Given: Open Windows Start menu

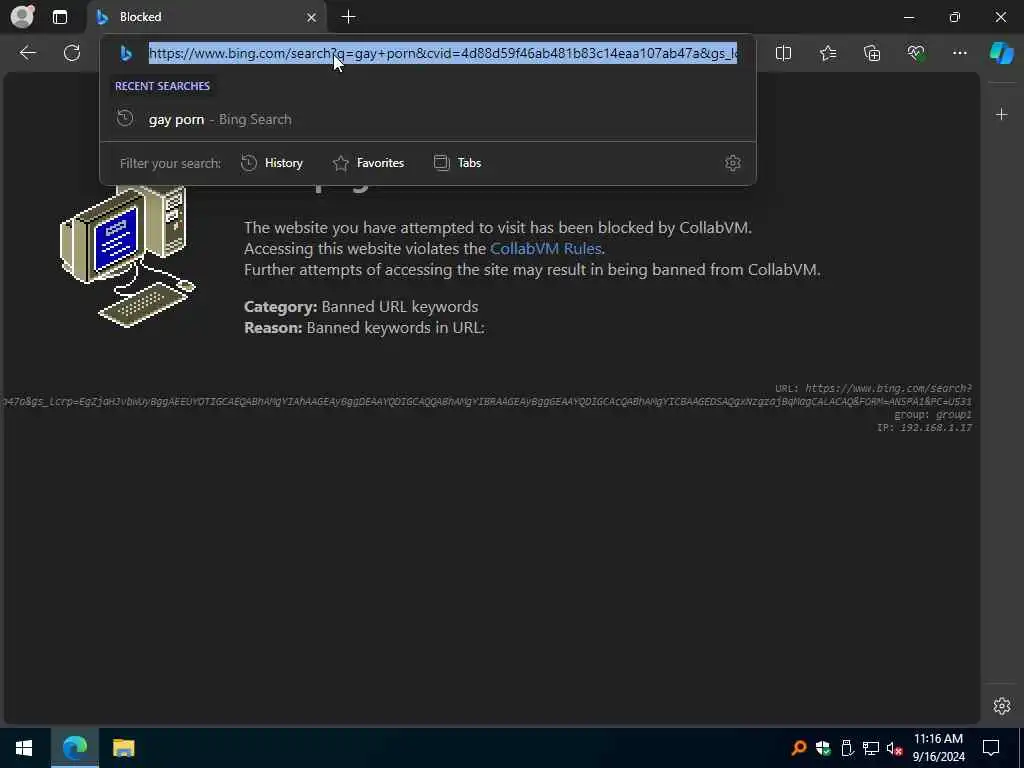Looking at the screenshot, I should pyautogui.click(x=24, y=748).
